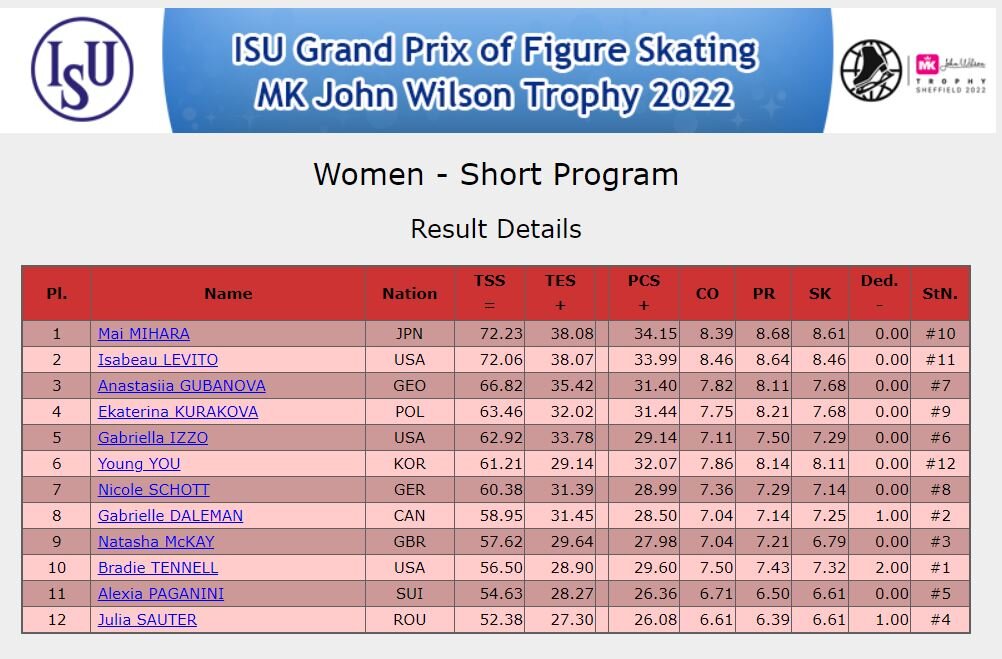This screenshot has width=1002, height=659.
Task: Open Alexia PAGANINI's skater details
Action: pyautogui.click(x=160, y=594)
